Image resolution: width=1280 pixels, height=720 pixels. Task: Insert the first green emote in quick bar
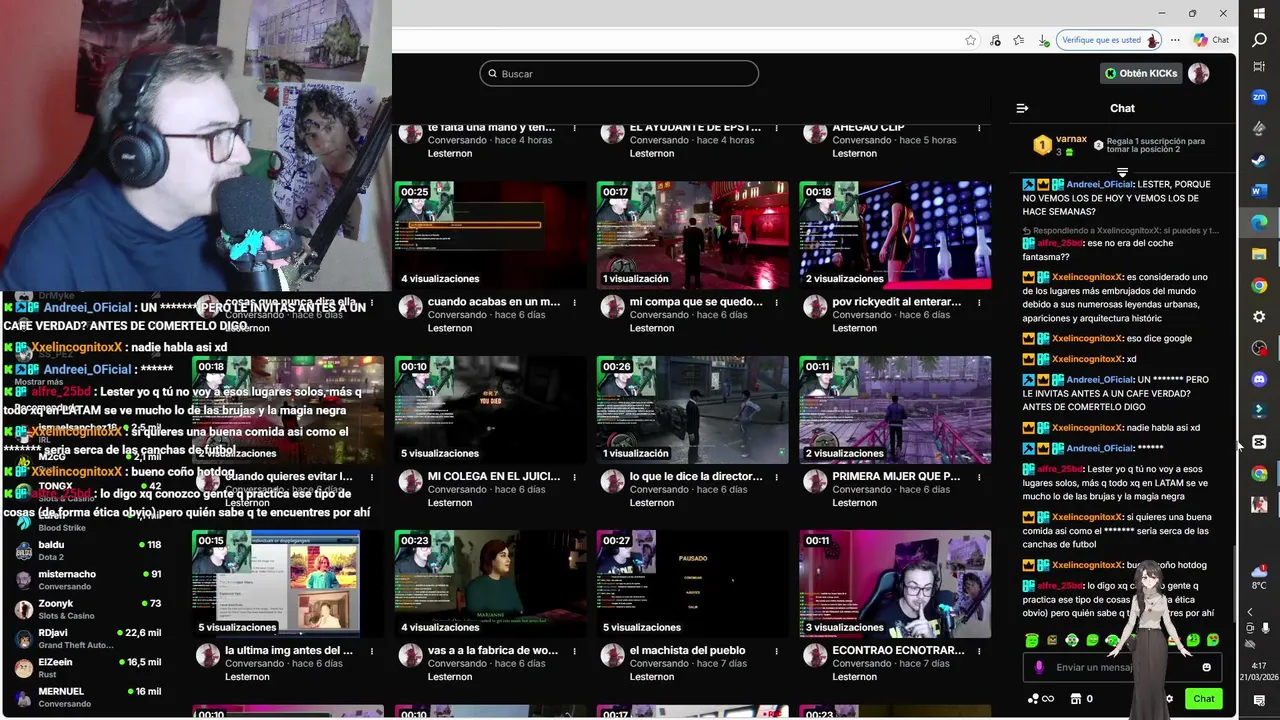pyautogui.click(x=1033, y=640)
